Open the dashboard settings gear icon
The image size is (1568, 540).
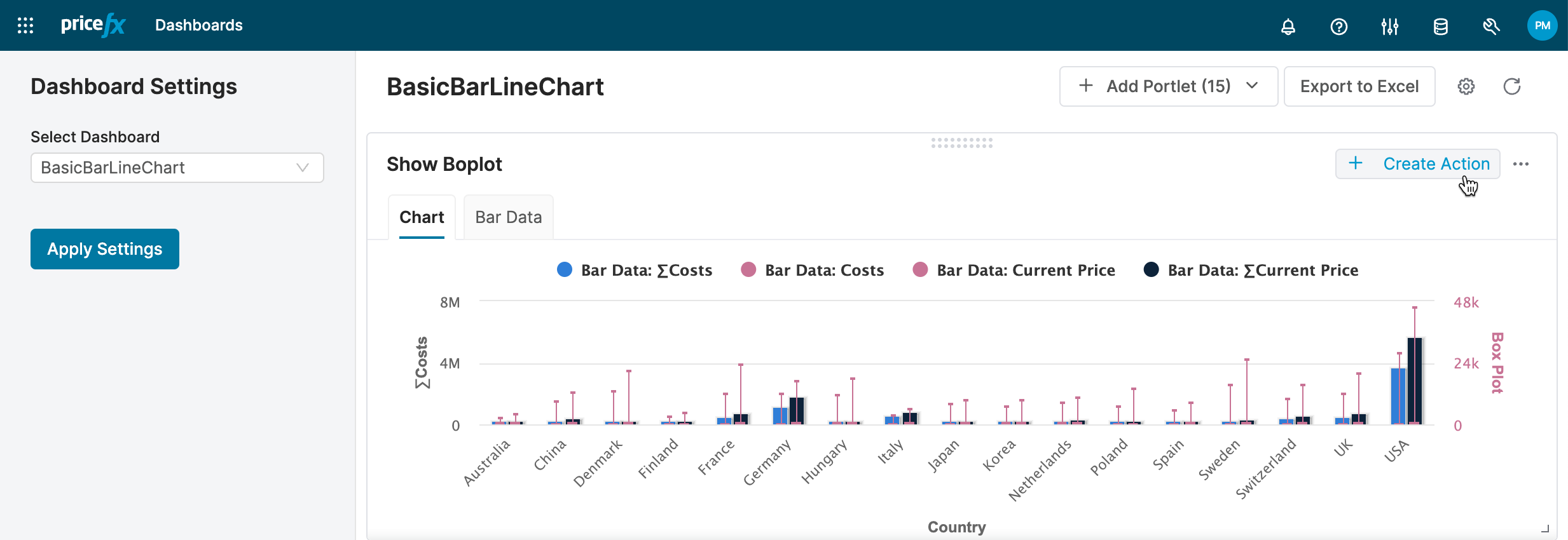1466,86
